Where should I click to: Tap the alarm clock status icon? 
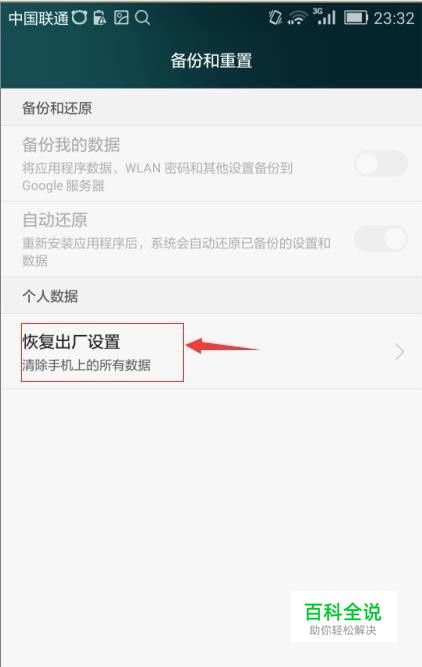tap(79, 17)
